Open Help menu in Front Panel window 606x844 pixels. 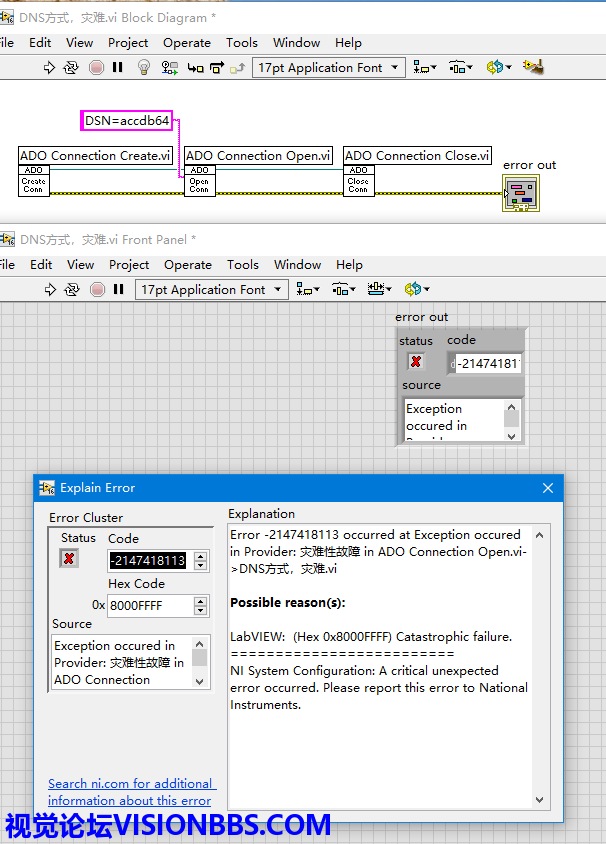tap(349, 265)
